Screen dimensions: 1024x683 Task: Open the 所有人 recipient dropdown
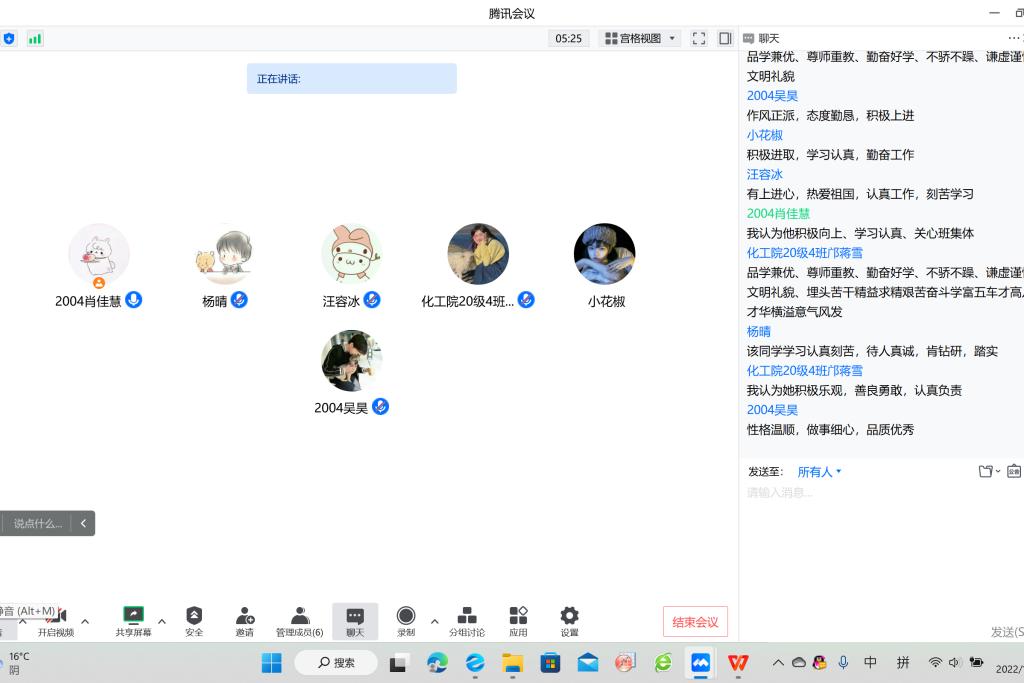819,472
